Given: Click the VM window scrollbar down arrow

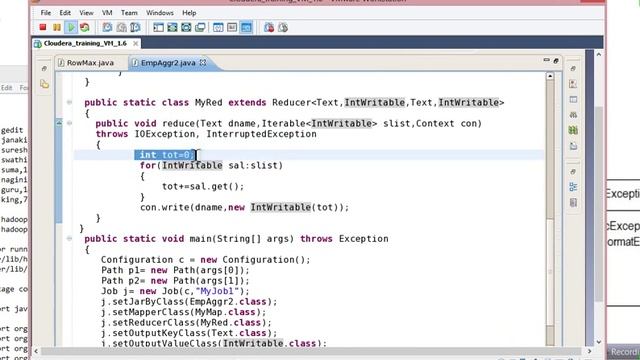Looking at the screenshot, I should (599, 342).
